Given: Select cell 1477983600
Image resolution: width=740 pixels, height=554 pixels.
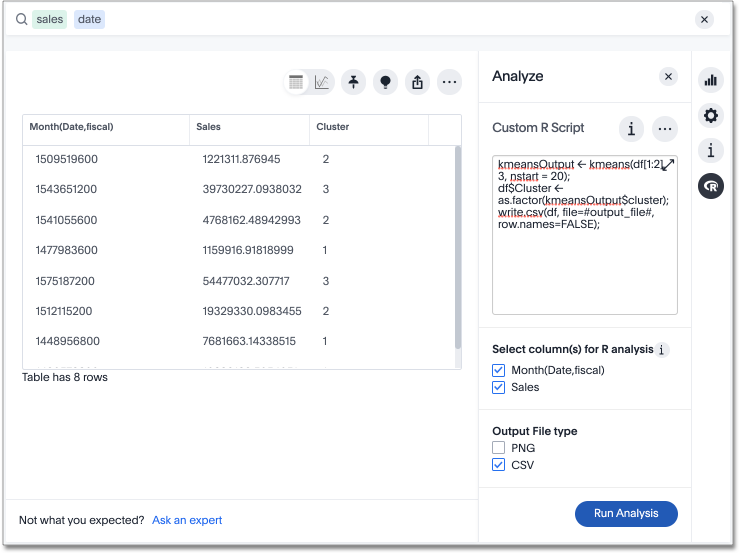Looking at the screenshot, I should pos(67,250).
